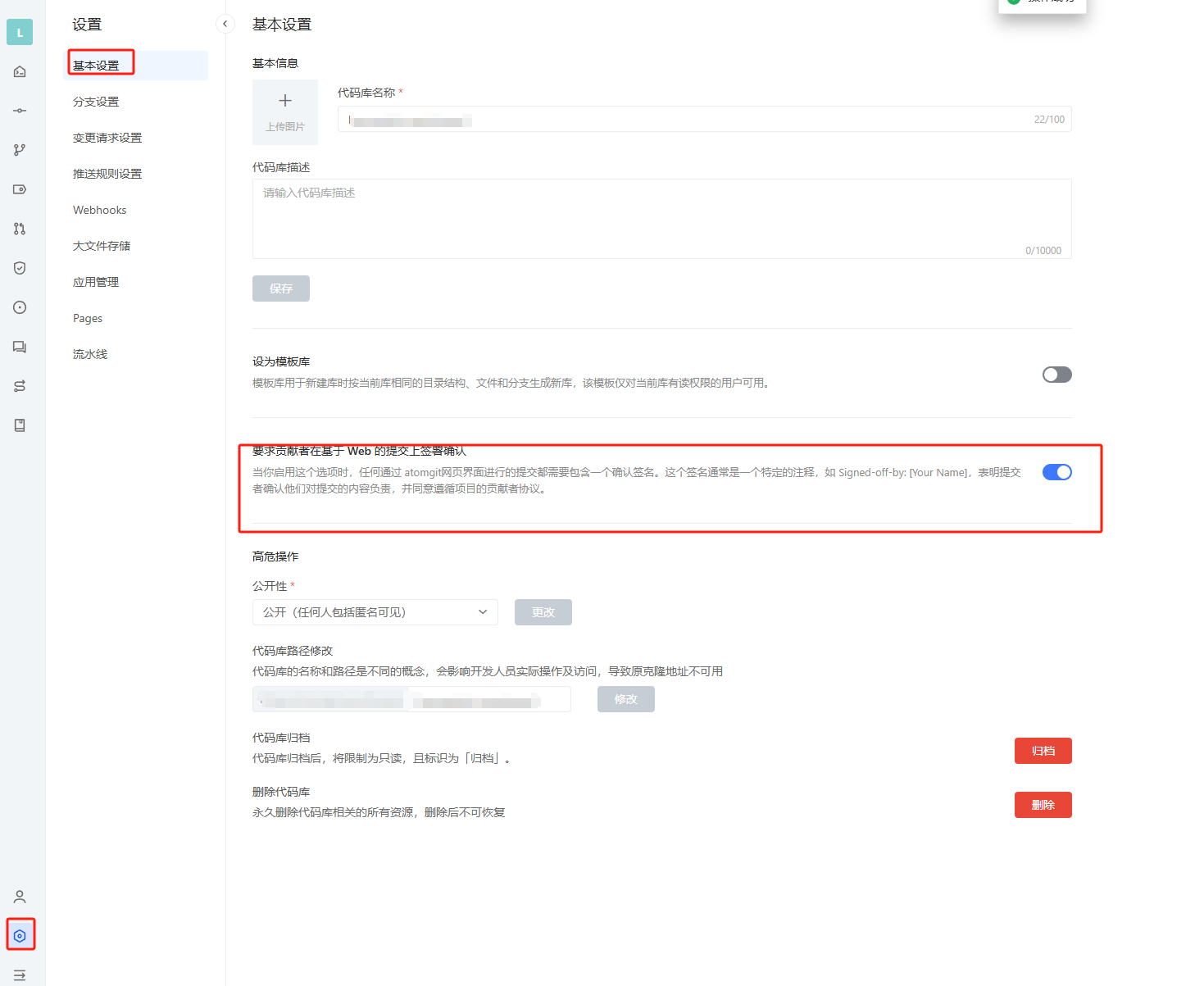Disable the Web commit sign-off switch

click(x=1056, y=472)
